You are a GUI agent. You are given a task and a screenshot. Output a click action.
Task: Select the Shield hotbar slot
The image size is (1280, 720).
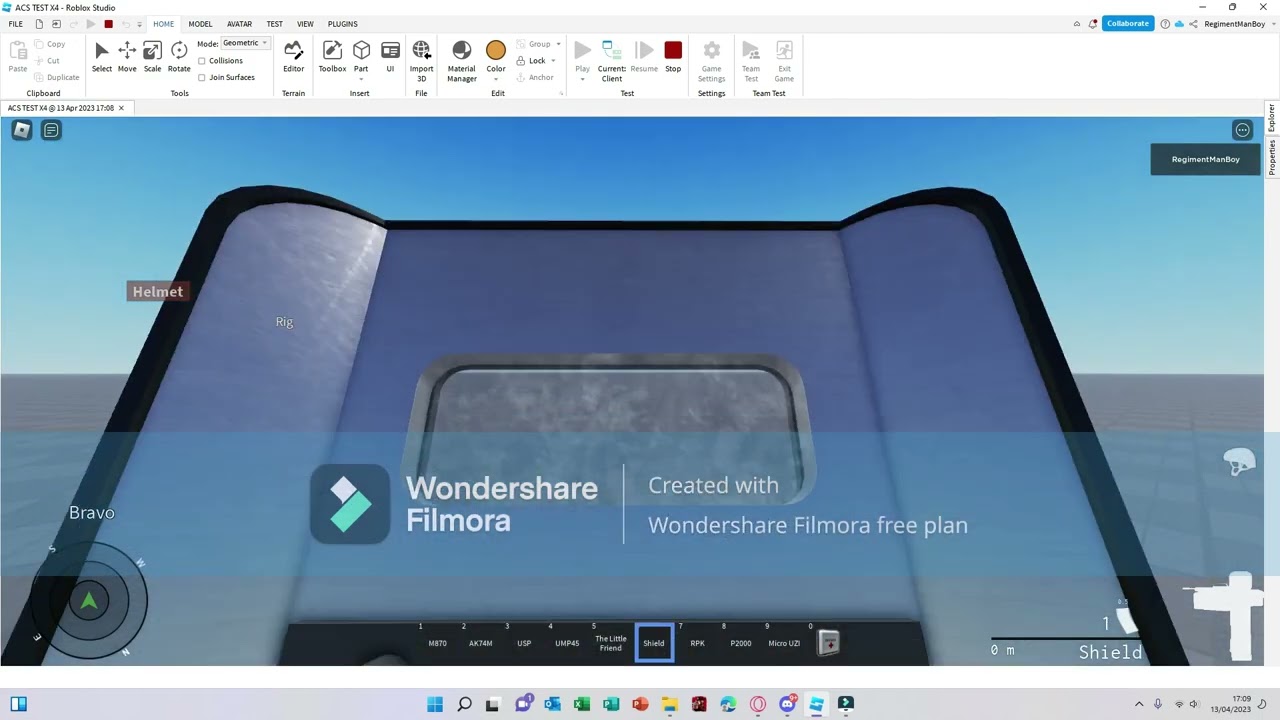[x=654, y=643]
